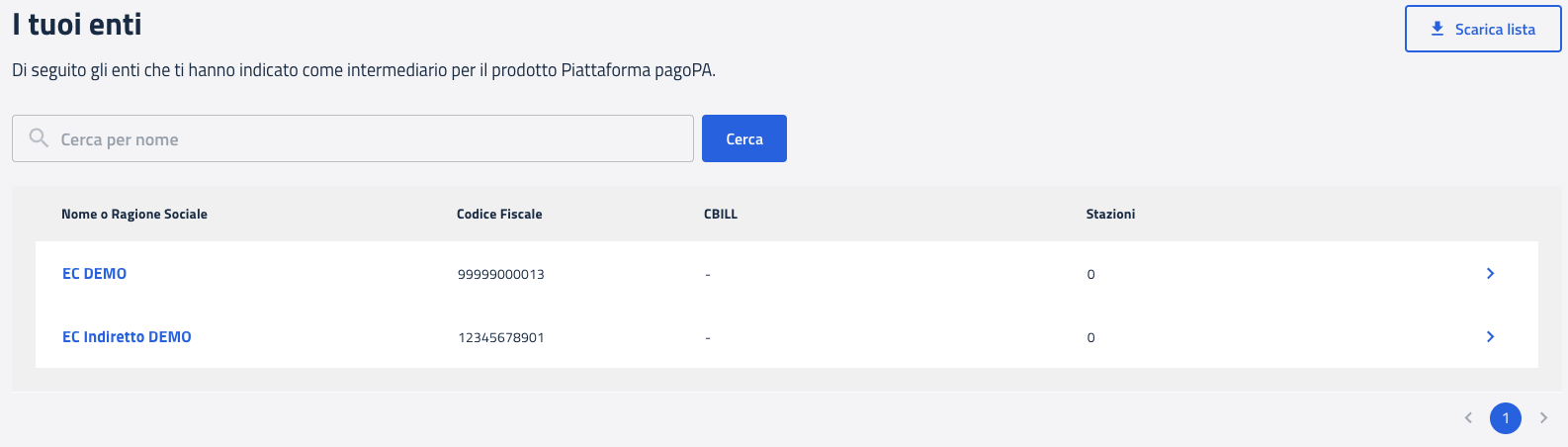Open EC DEMO row details arrow
This screenshot has height=447, width=1568.
pyautogui.click(x=1490, y=274)
